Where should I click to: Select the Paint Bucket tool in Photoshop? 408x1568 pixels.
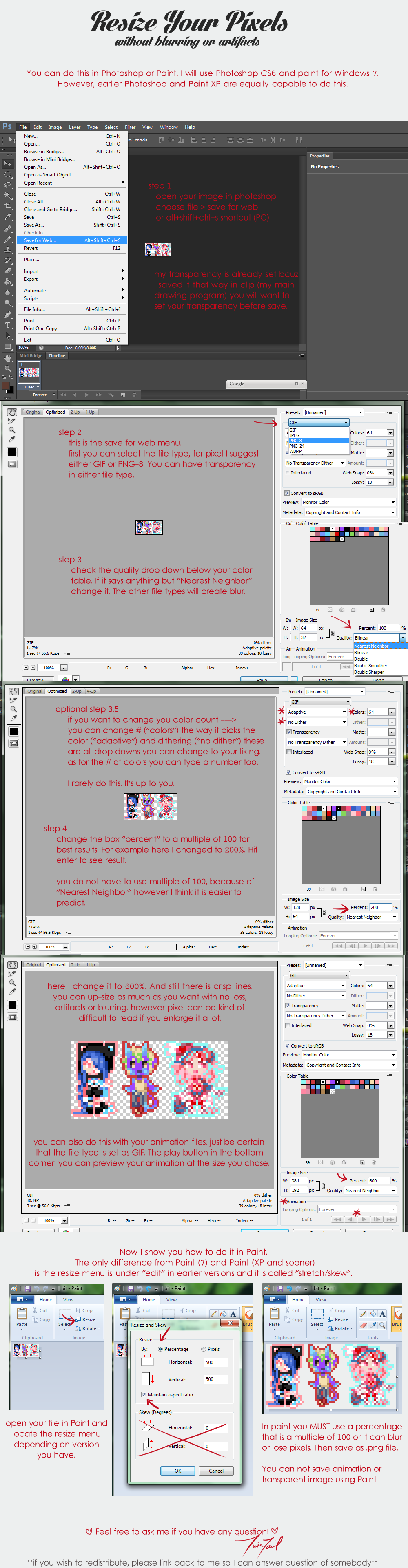pos(8,282)
